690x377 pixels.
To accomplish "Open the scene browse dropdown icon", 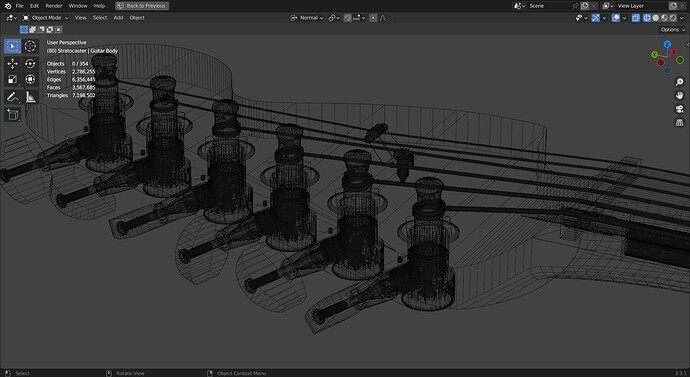I will [x=520, y=6].
